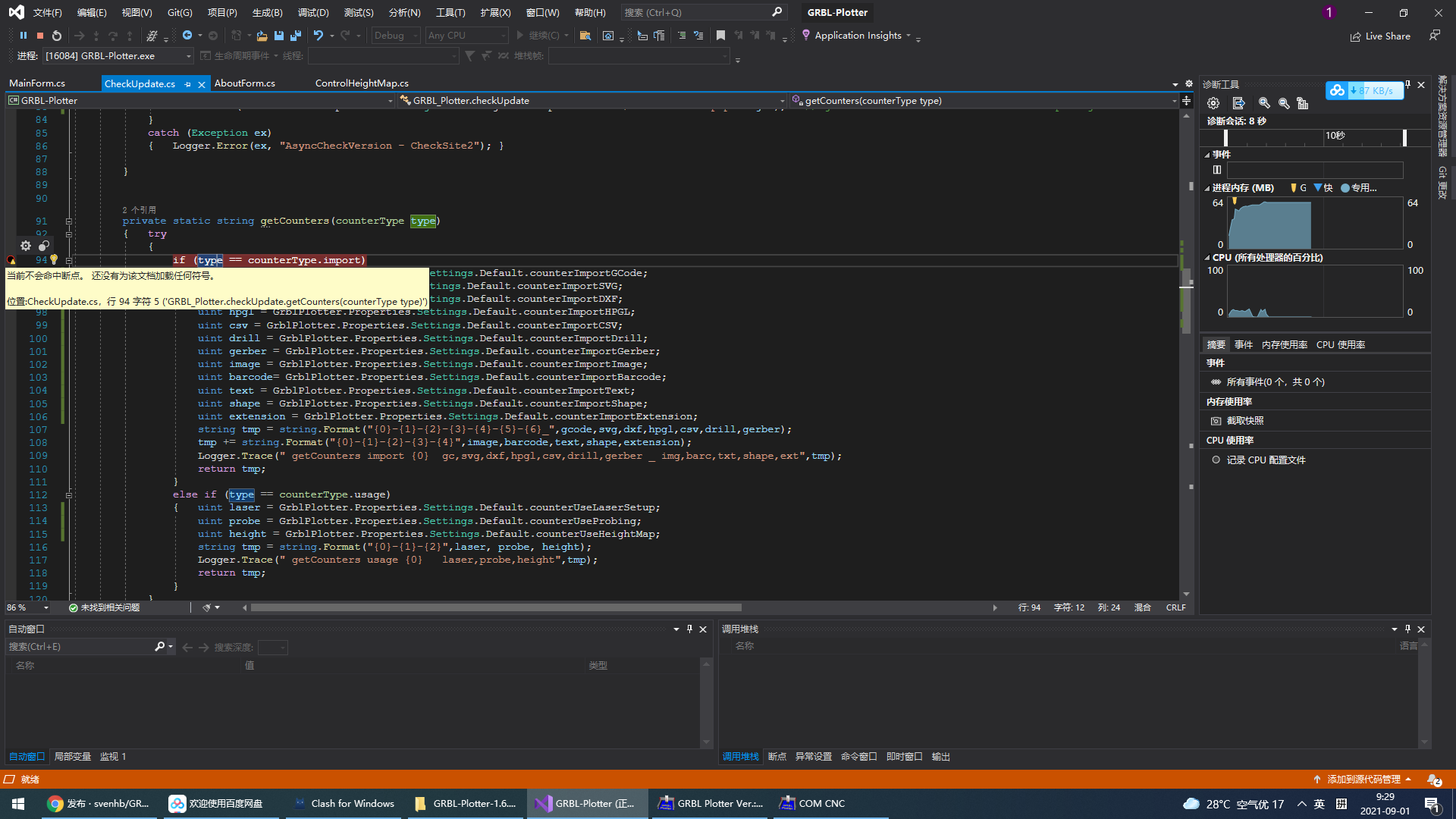This screenshot has width=1456, height=819.
Task: Switch to the AboutForm.cs tab
Action: (x=244, y=83)
